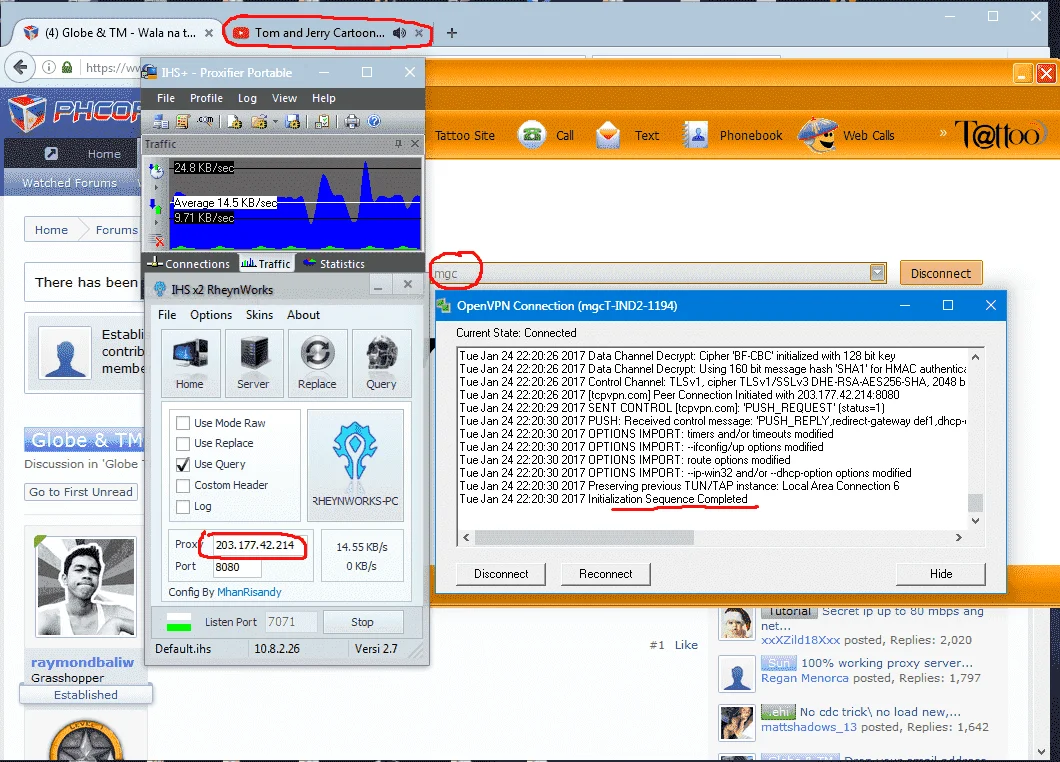This screenshot has height=762, width=1060.
Task: Open MhanRisandy config author link
Action: pos(249,592)
